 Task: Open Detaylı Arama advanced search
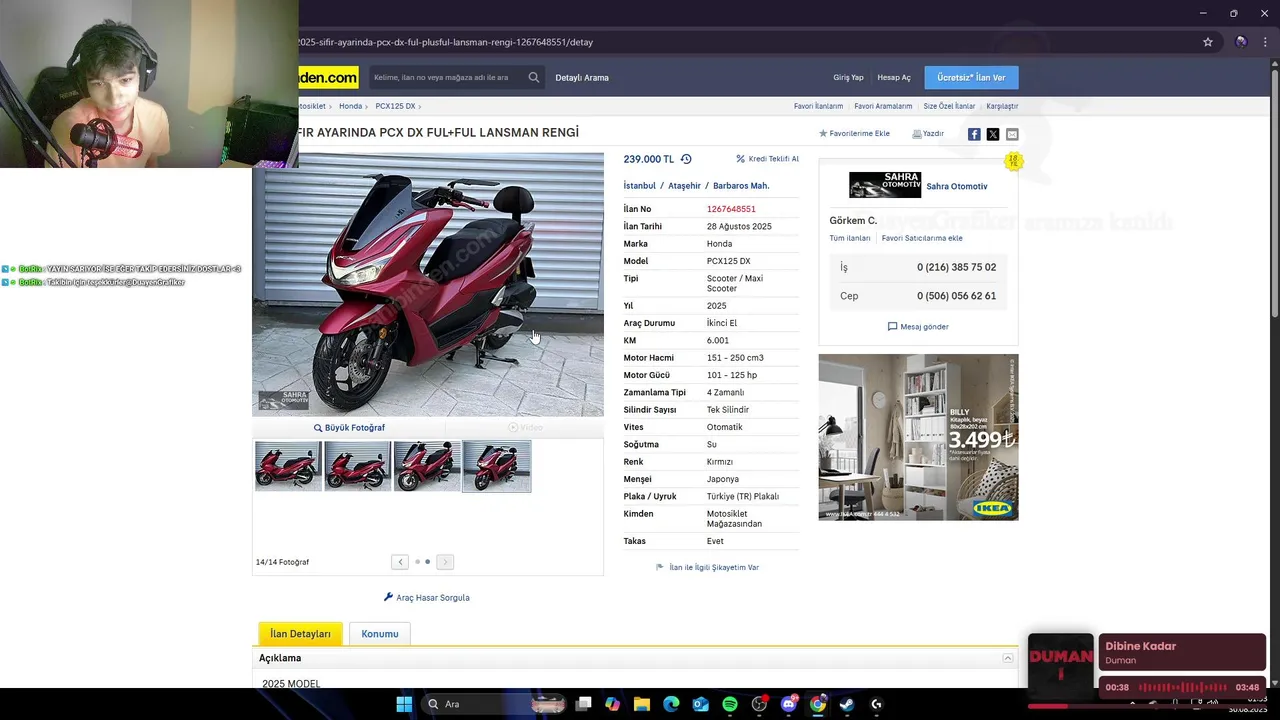[582, 77]
